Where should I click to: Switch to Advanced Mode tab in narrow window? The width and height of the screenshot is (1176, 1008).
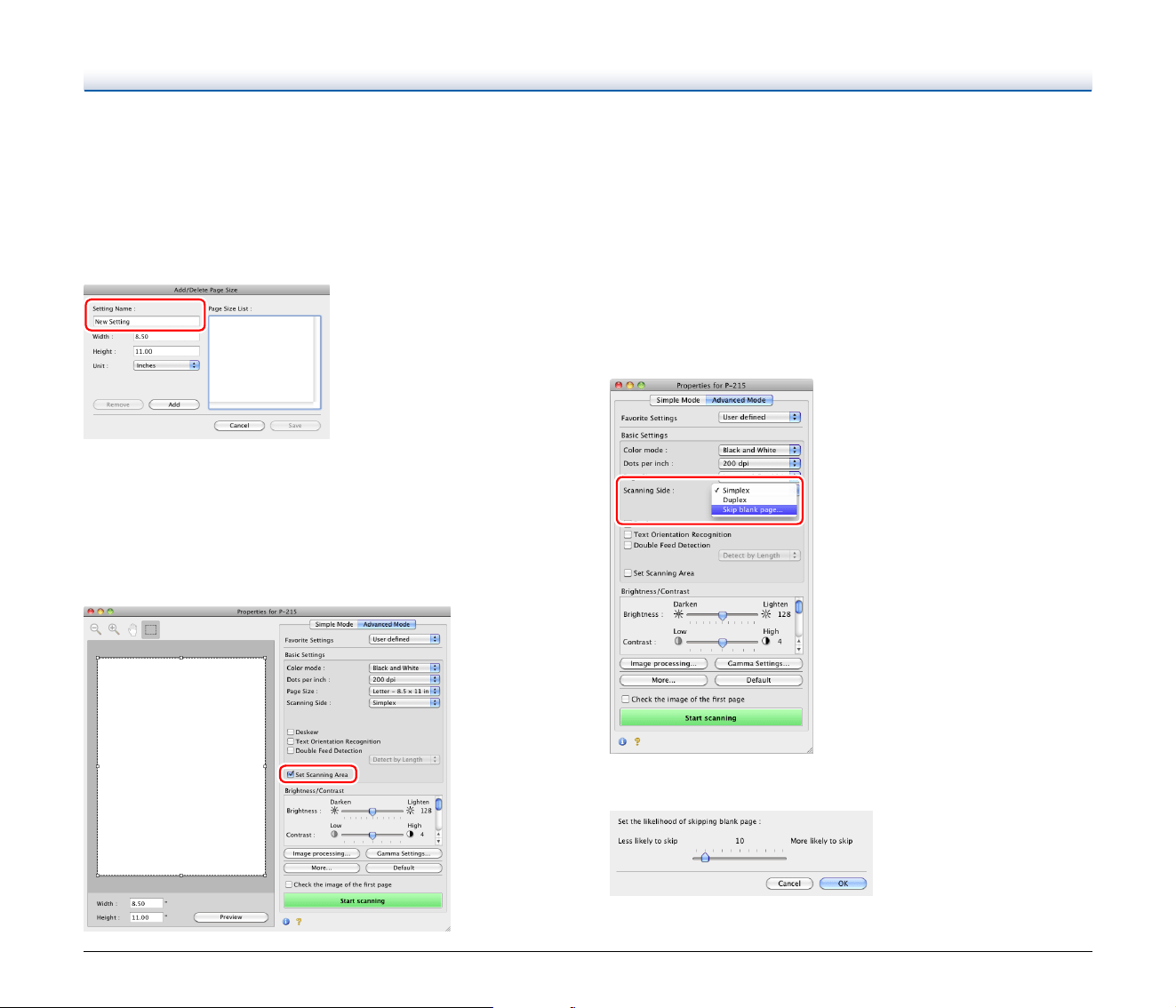pos(740,400)
